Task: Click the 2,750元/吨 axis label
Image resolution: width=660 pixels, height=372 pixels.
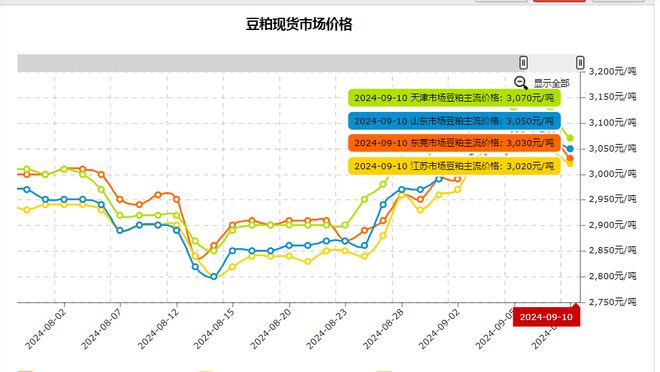Action: coord(612,302)
